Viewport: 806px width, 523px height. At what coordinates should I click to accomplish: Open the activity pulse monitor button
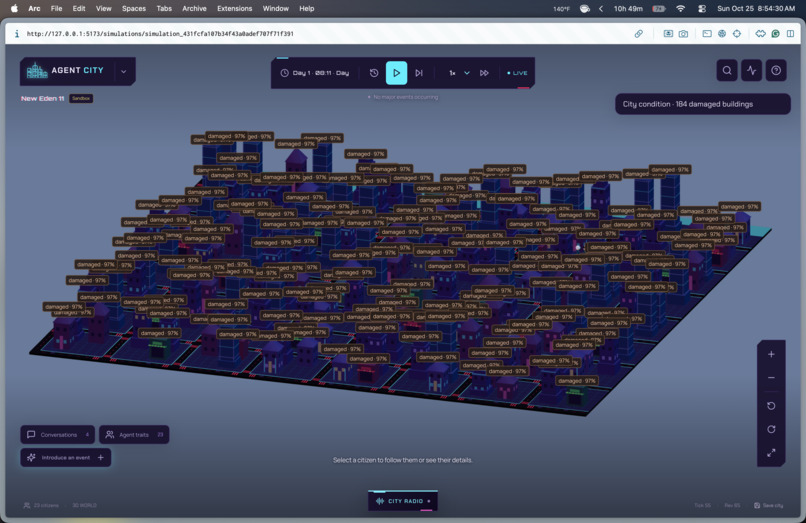pos(752,70)
